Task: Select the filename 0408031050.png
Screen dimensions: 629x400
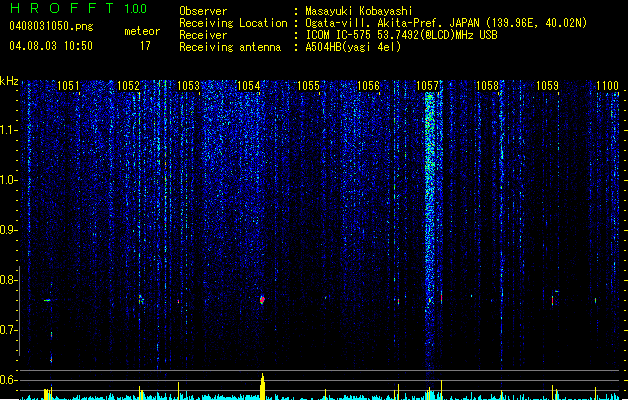Action: click(x=51, y=26)
